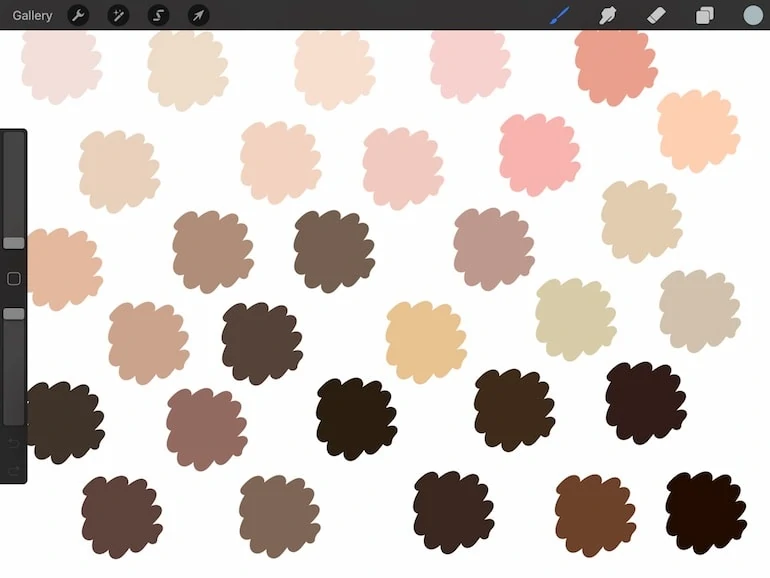Open the Adjustments magic wand menu
This screenshot has height=578, width=770.
click(118, 16)
